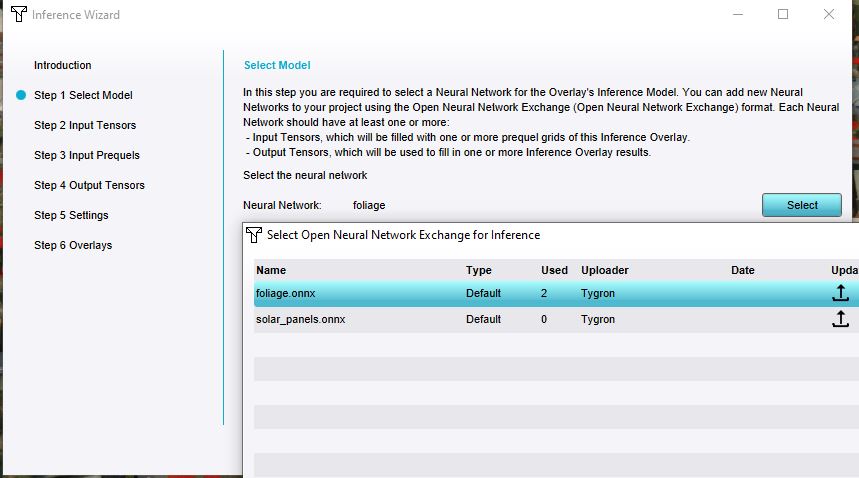
Task: Sort list by Uploader column header
Action: click(605, 270)
